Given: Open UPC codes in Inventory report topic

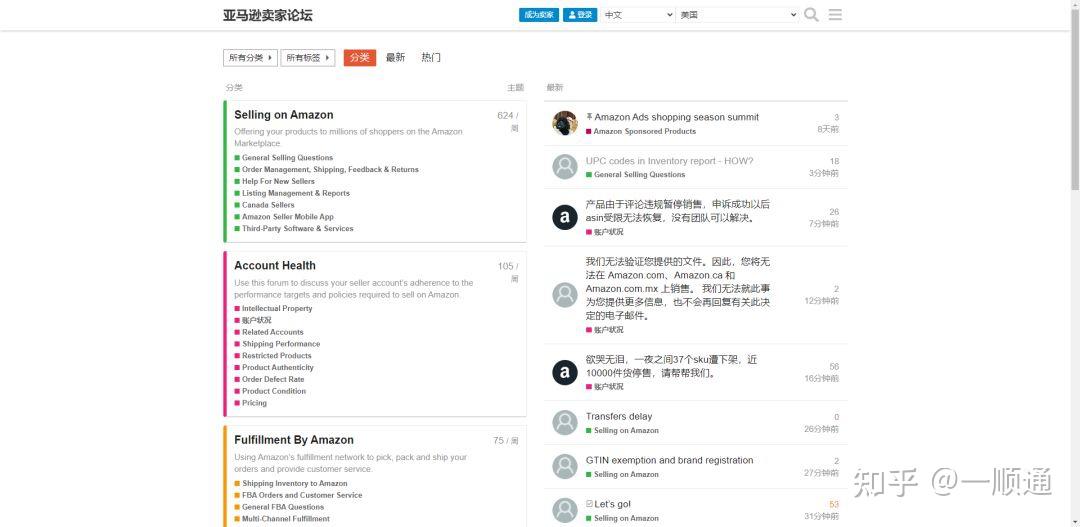Looking at the screenshot, I should (x=669, y=161).
